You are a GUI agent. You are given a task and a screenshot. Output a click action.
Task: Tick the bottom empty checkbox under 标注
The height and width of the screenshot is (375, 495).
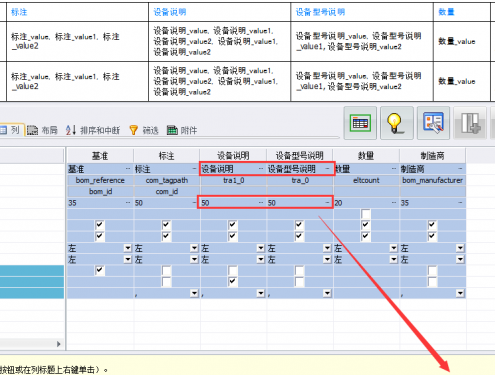(166, 282)
